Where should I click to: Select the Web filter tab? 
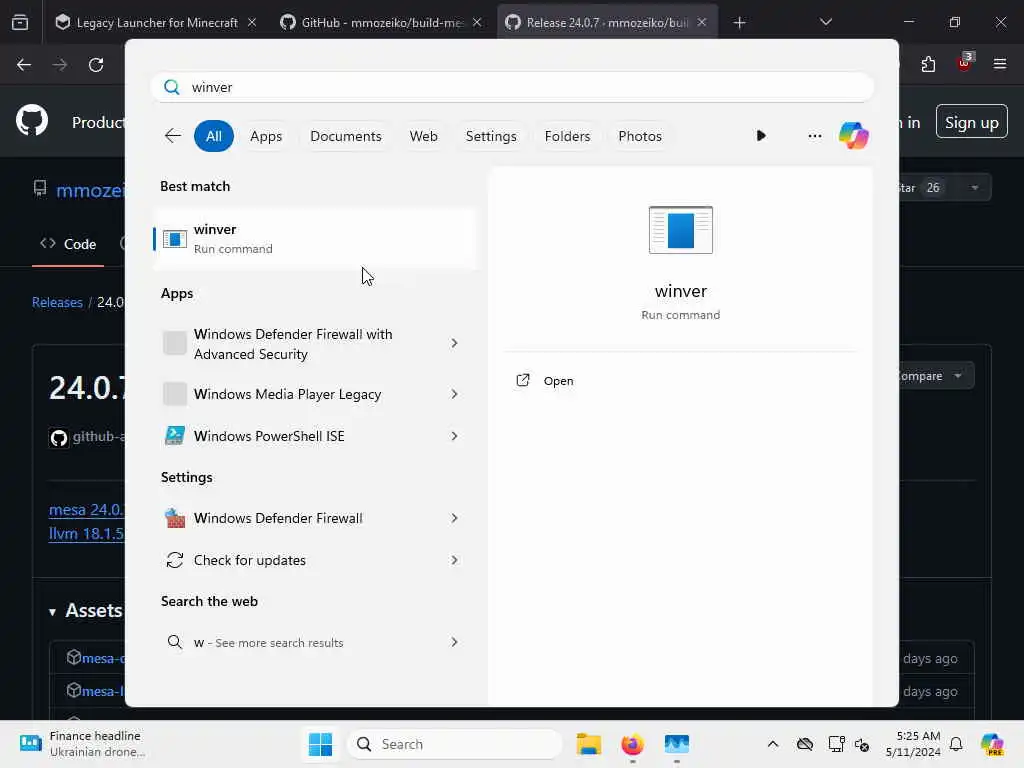(x=423, y=136)
